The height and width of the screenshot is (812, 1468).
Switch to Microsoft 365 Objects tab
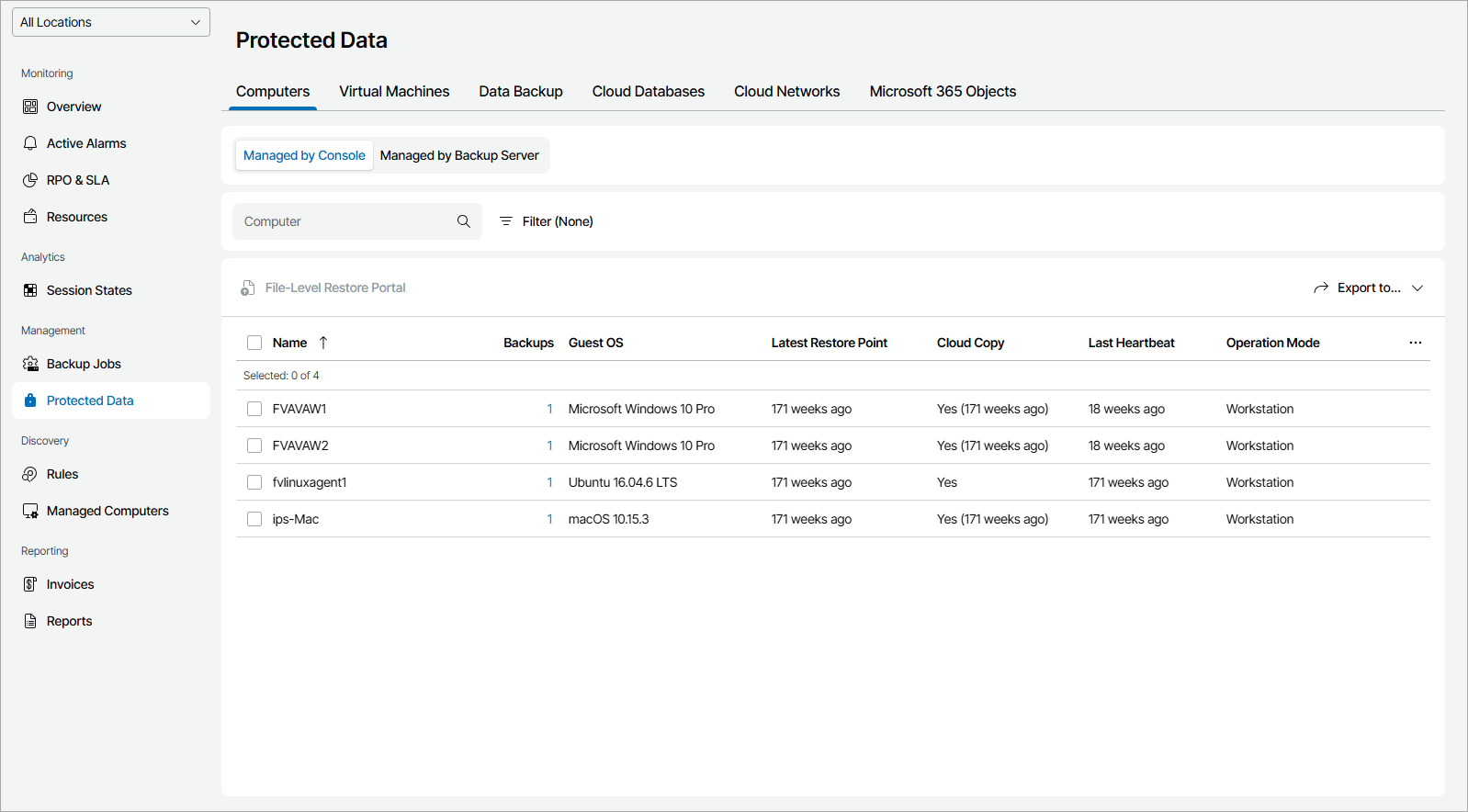point(943,92)
